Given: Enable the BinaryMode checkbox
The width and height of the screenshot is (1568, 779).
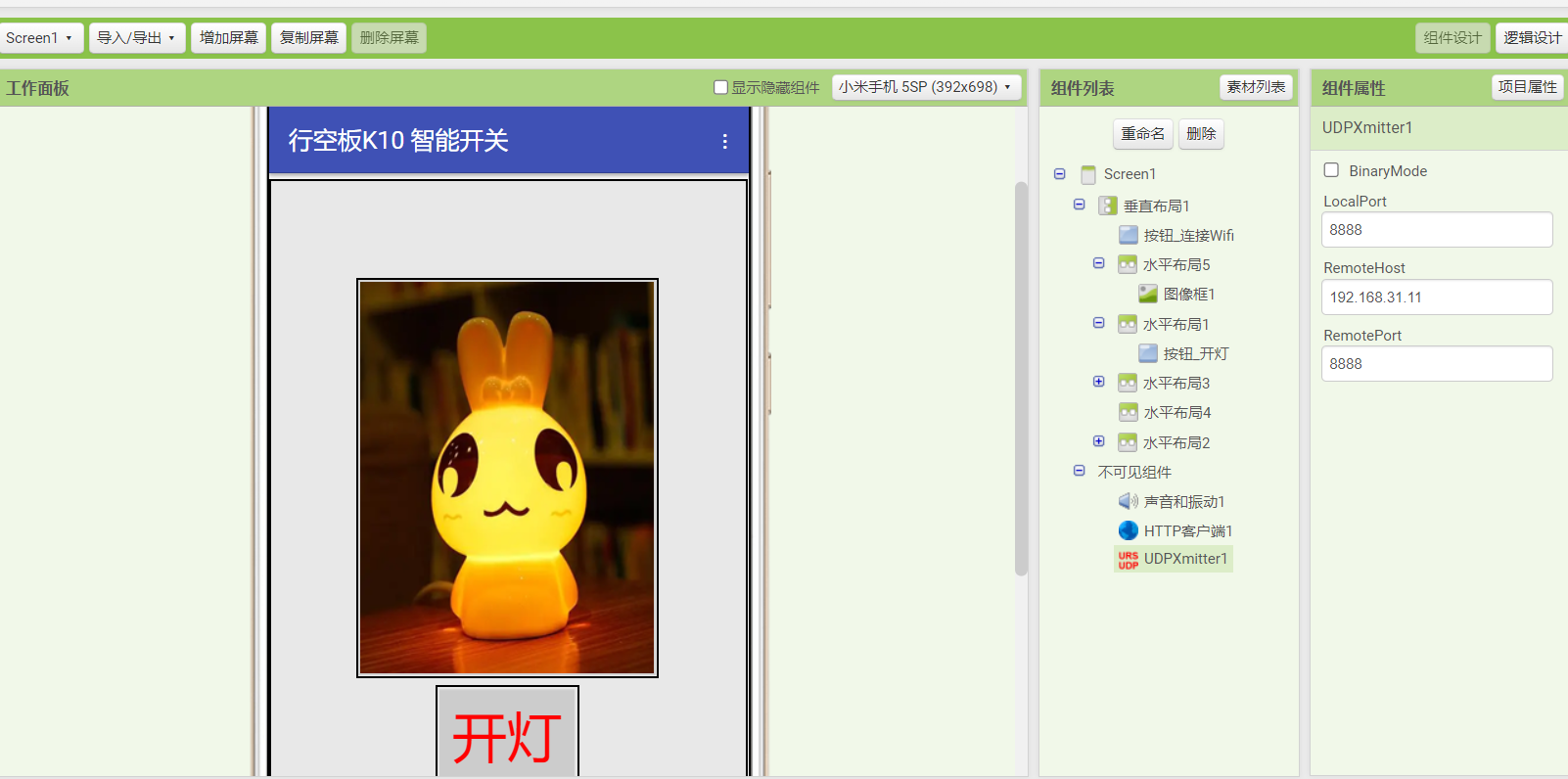Looking at the screenshot, I should pos(1331,170).
